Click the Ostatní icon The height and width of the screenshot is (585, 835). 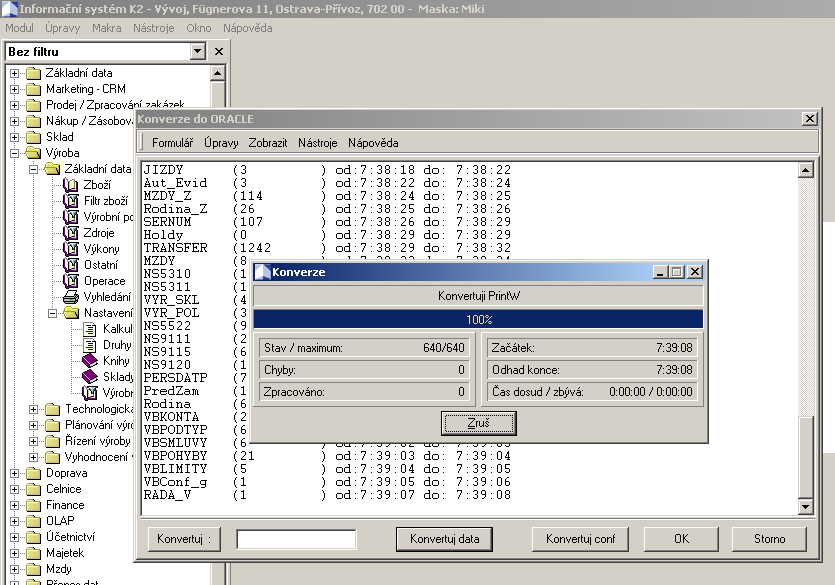pos(70,265)
